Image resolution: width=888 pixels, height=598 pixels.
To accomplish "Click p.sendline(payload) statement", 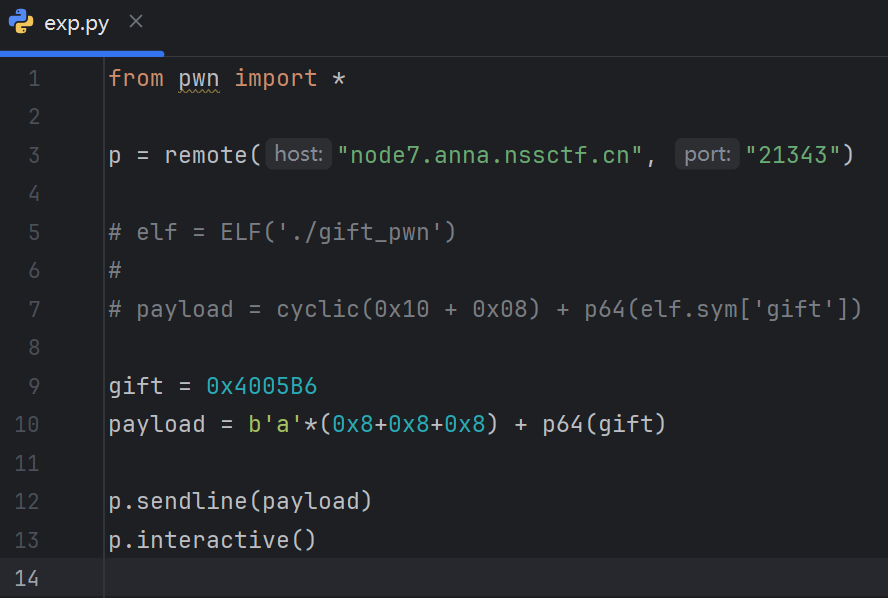I will point(240,502).
